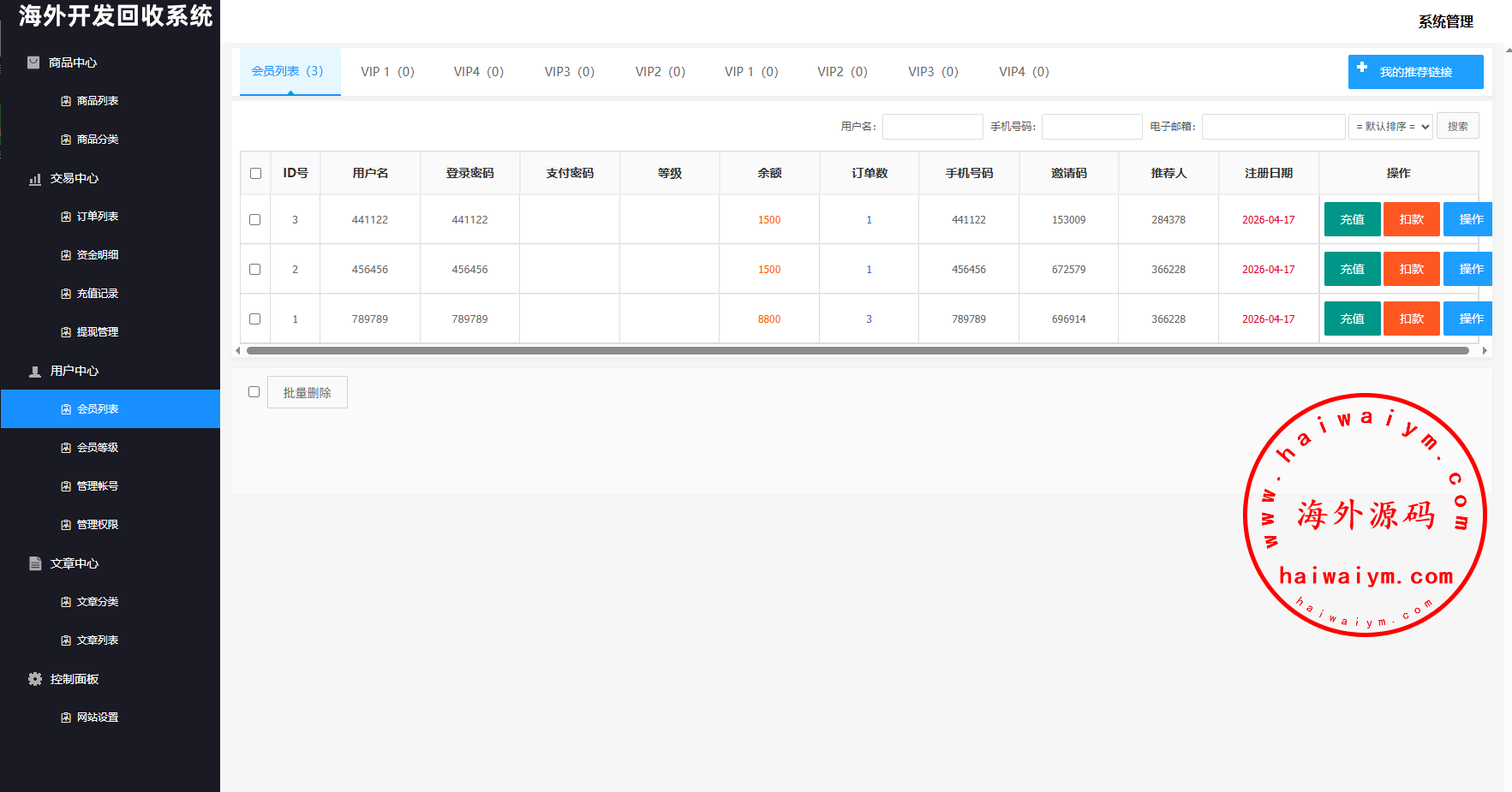
Task: Click the 控制面板 gear icon
Action: (x=35, y=679)
